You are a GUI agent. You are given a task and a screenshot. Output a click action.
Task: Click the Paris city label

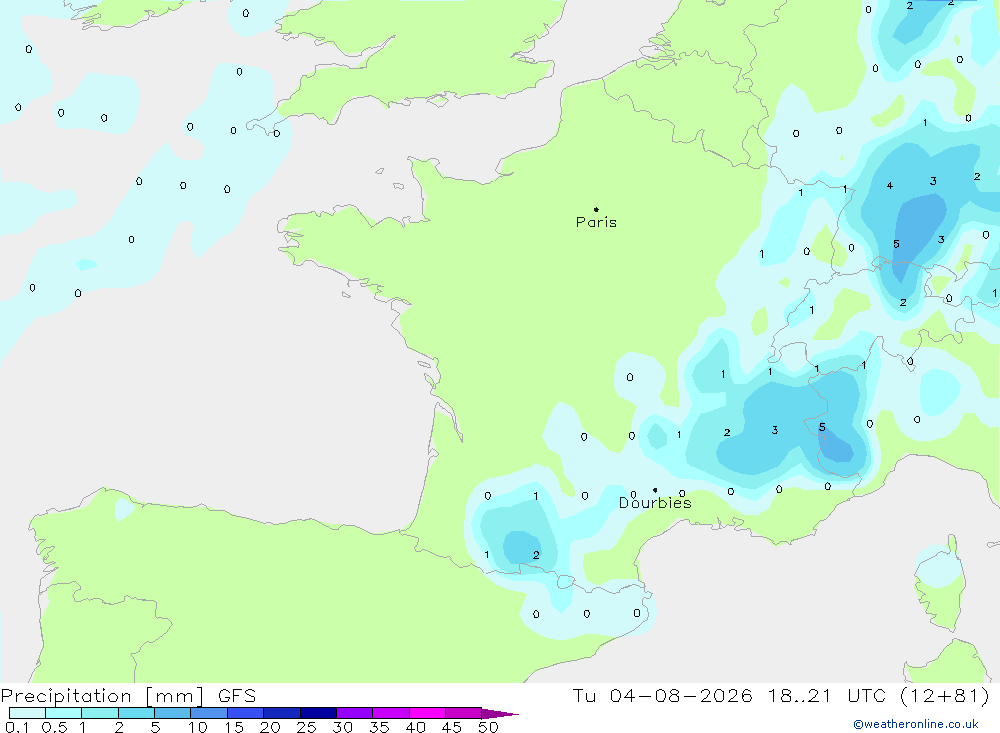(x=596, y=222)
